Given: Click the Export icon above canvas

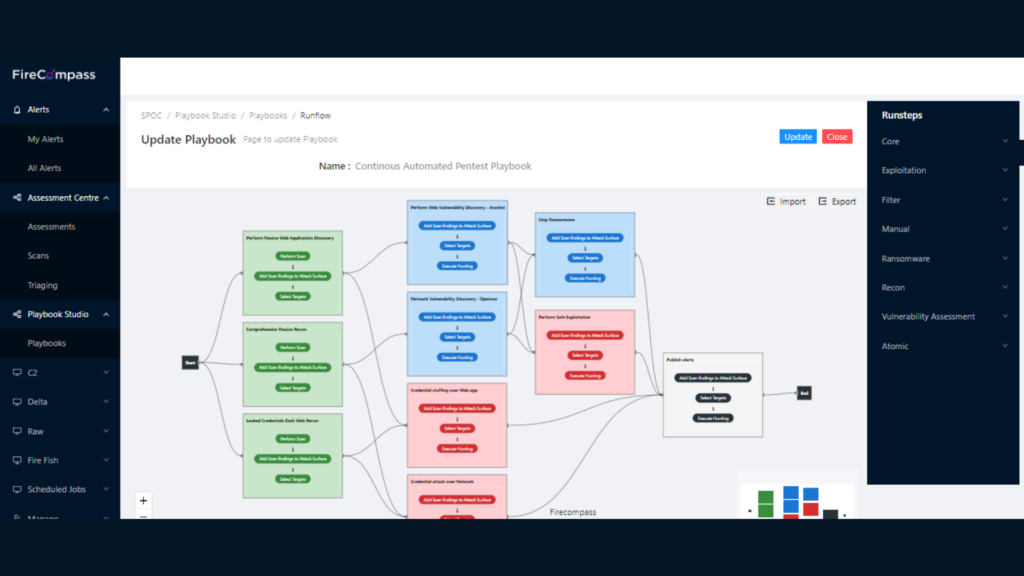Looking at the screenshot, I should 822,201.
